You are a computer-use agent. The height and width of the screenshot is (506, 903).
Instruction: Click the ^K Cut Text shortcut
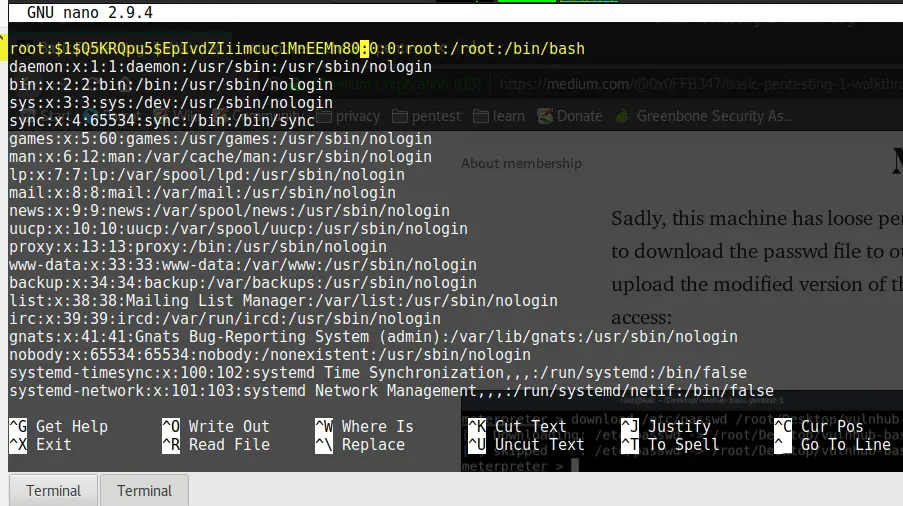click(517, 427)
